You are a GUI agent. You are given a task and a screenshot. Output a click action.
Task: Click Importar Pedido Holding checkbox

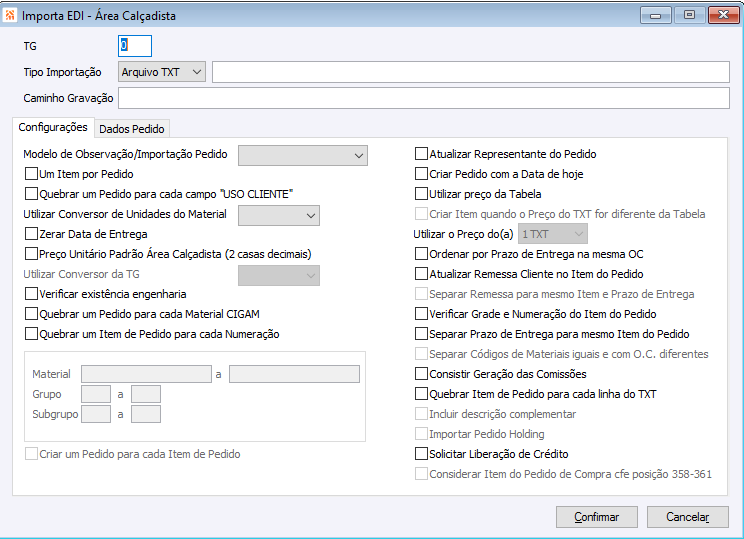421,434
